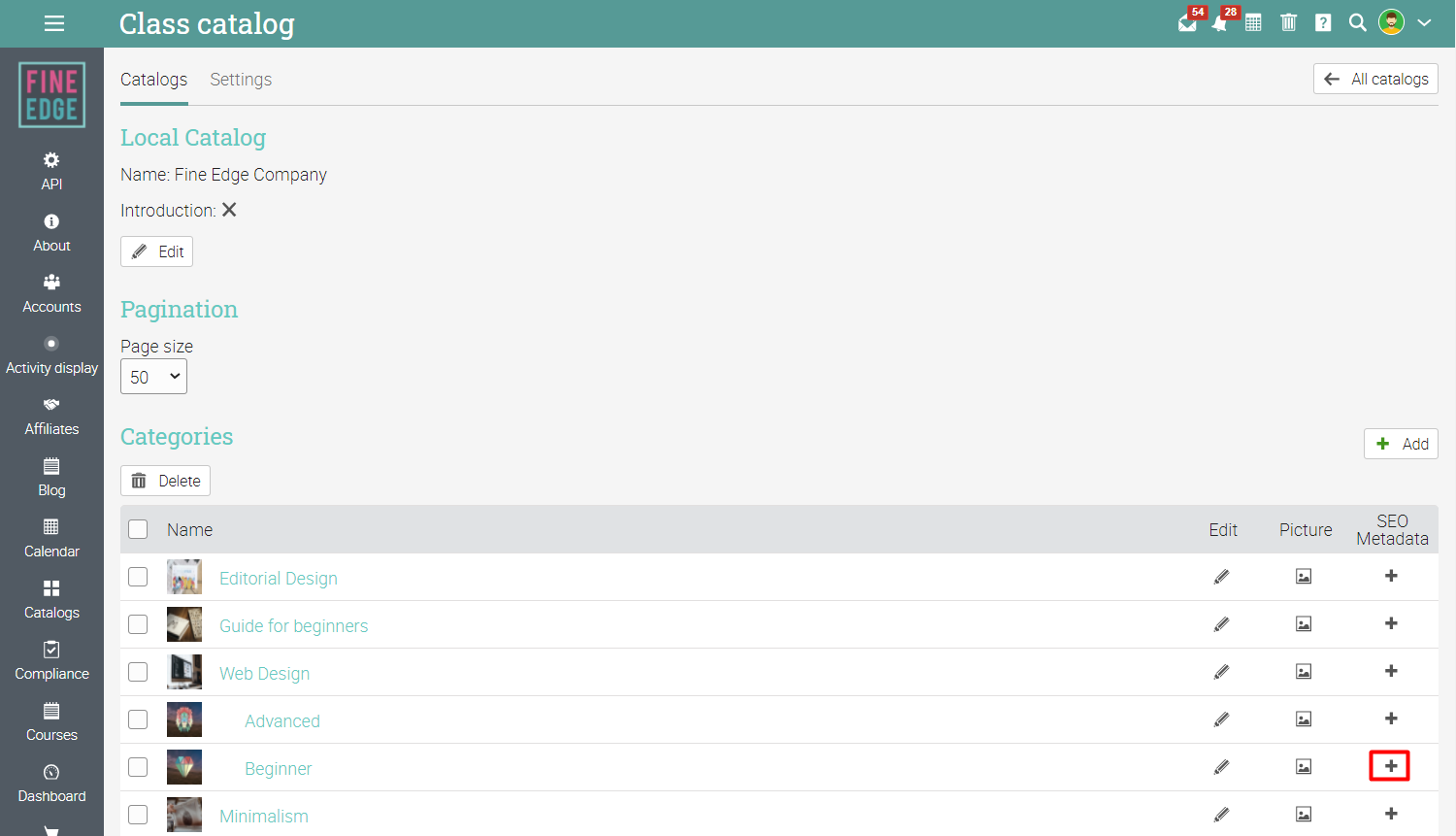Screen dimensions: 1456x836
Task: Click the Fine Edge logo
Action: [51, 95]
